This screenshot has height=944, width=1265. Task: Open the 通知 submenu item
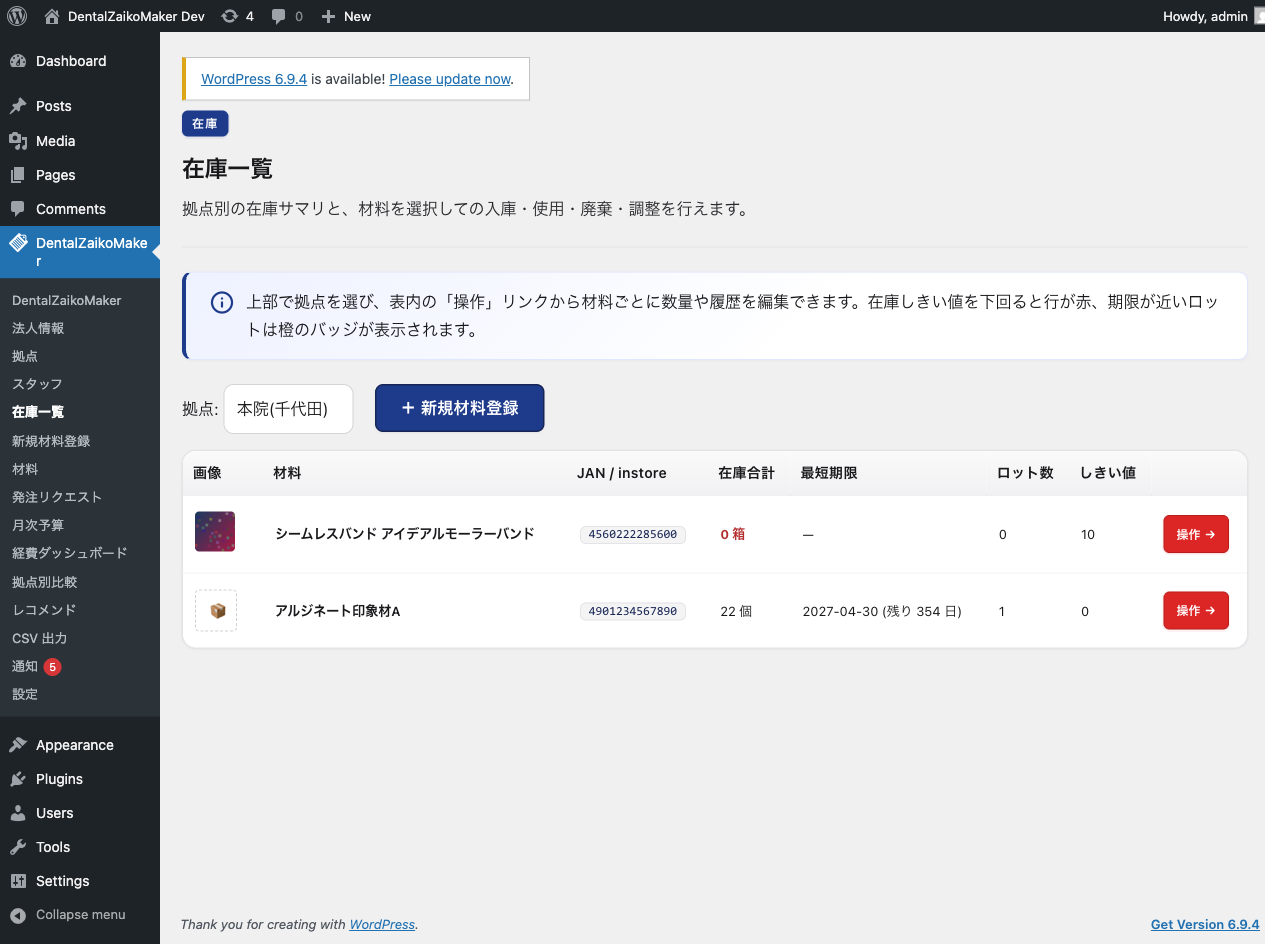coord(25,666)
